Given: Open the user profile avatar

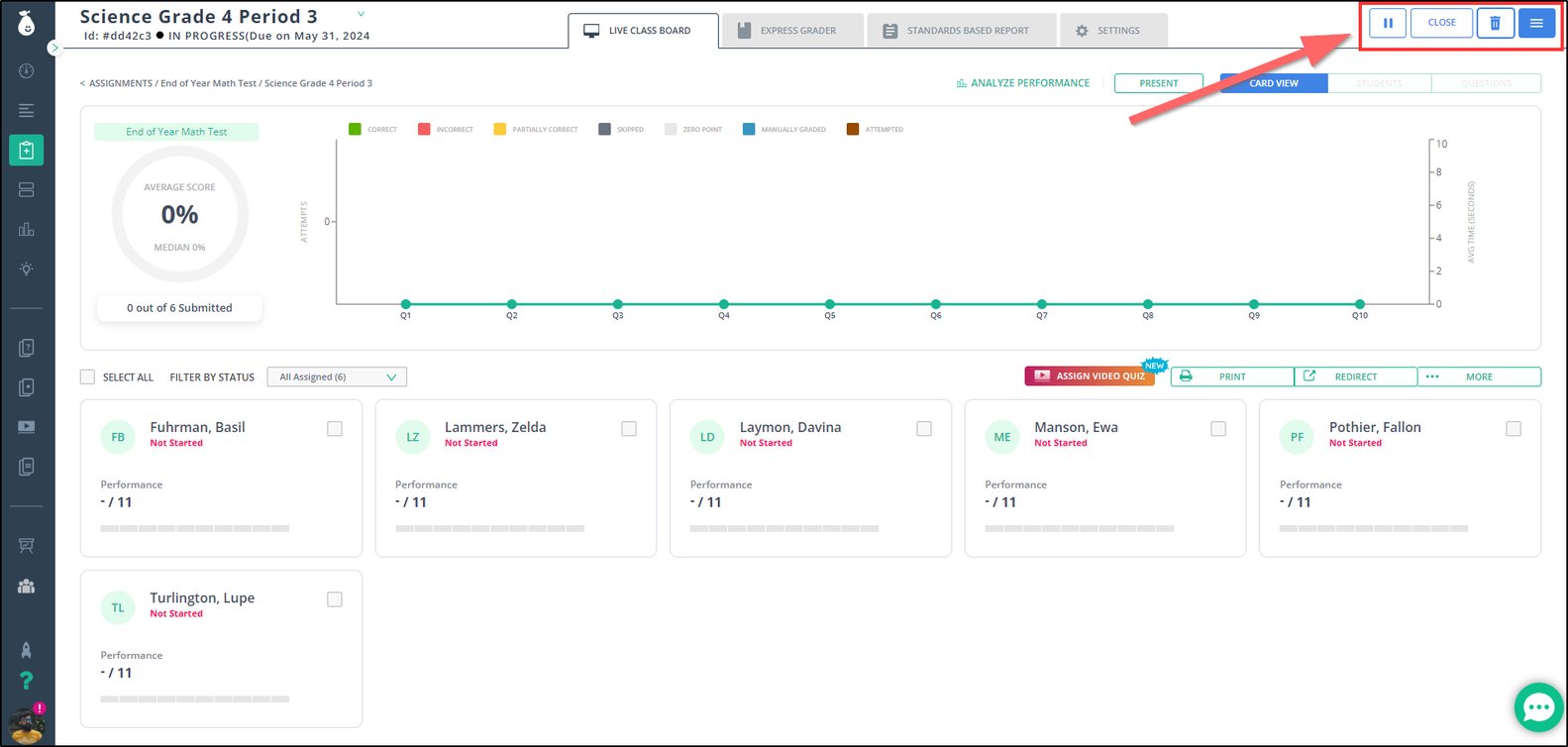Looking at the screenshot, I should [x=27, y=724].
